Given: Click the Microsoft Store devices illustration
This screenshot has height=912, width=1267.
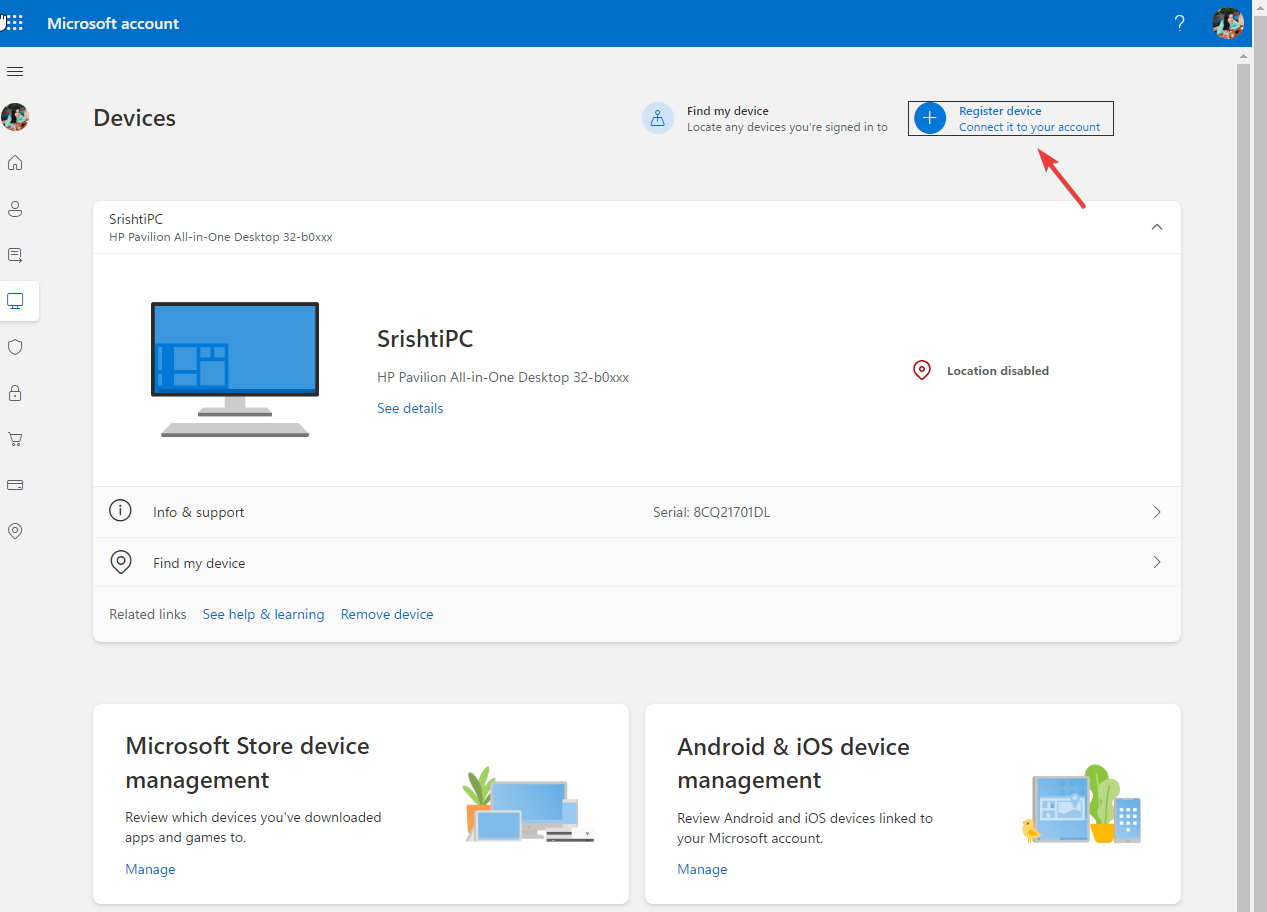Looking at the screenshot, I should click(529, 805).
